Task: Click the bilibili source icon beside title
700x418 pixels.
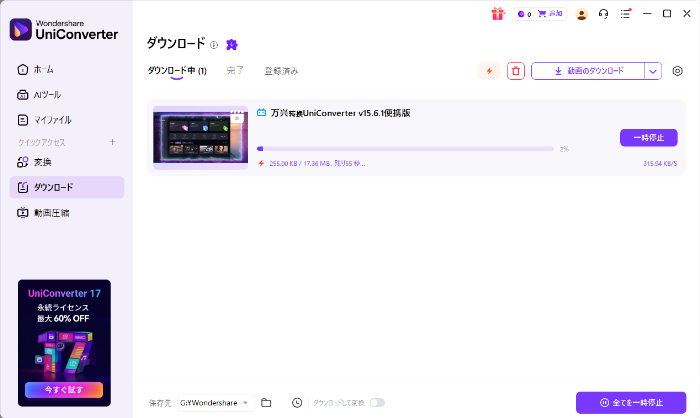Action: [x=262, y=113]
